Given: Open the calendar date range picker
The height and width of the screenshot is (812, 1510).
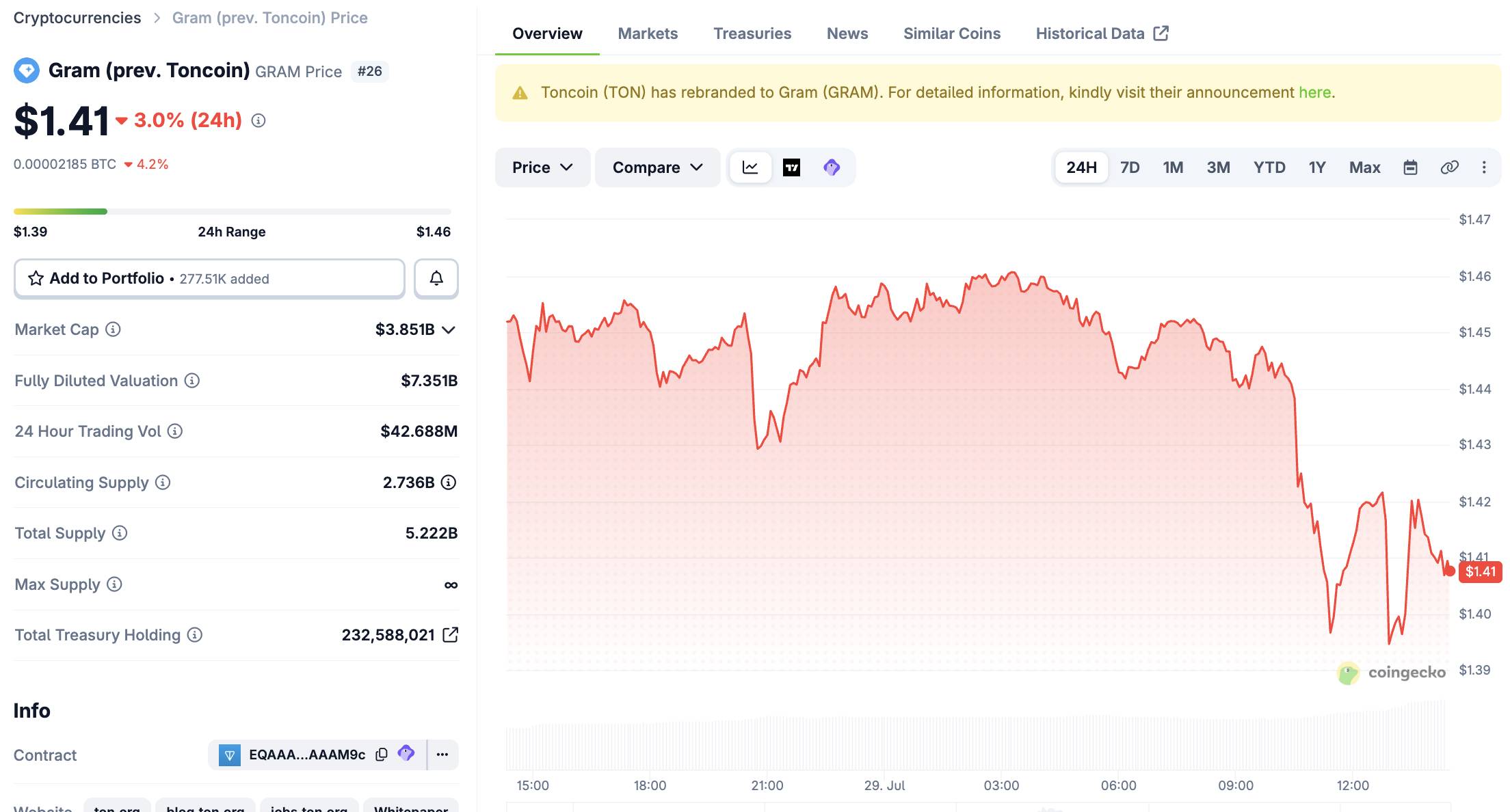Looking at the screenshot, I should click(x=1410, y=167).
